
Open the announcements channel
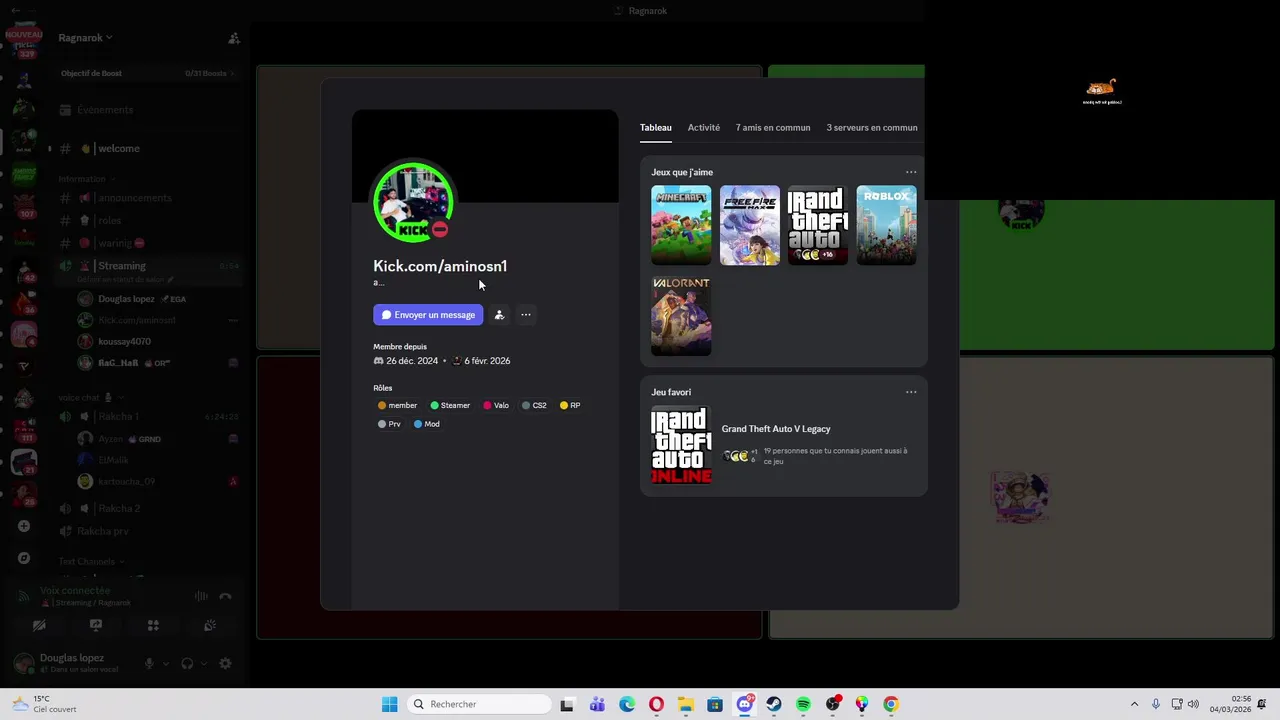(x=148, y=198)
